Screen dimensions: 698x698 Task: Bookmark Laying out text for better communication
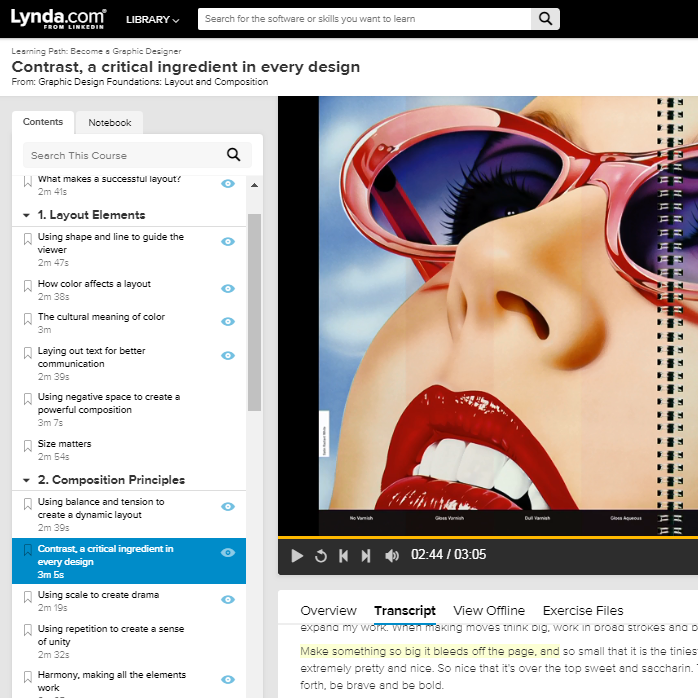coord(28,353)
